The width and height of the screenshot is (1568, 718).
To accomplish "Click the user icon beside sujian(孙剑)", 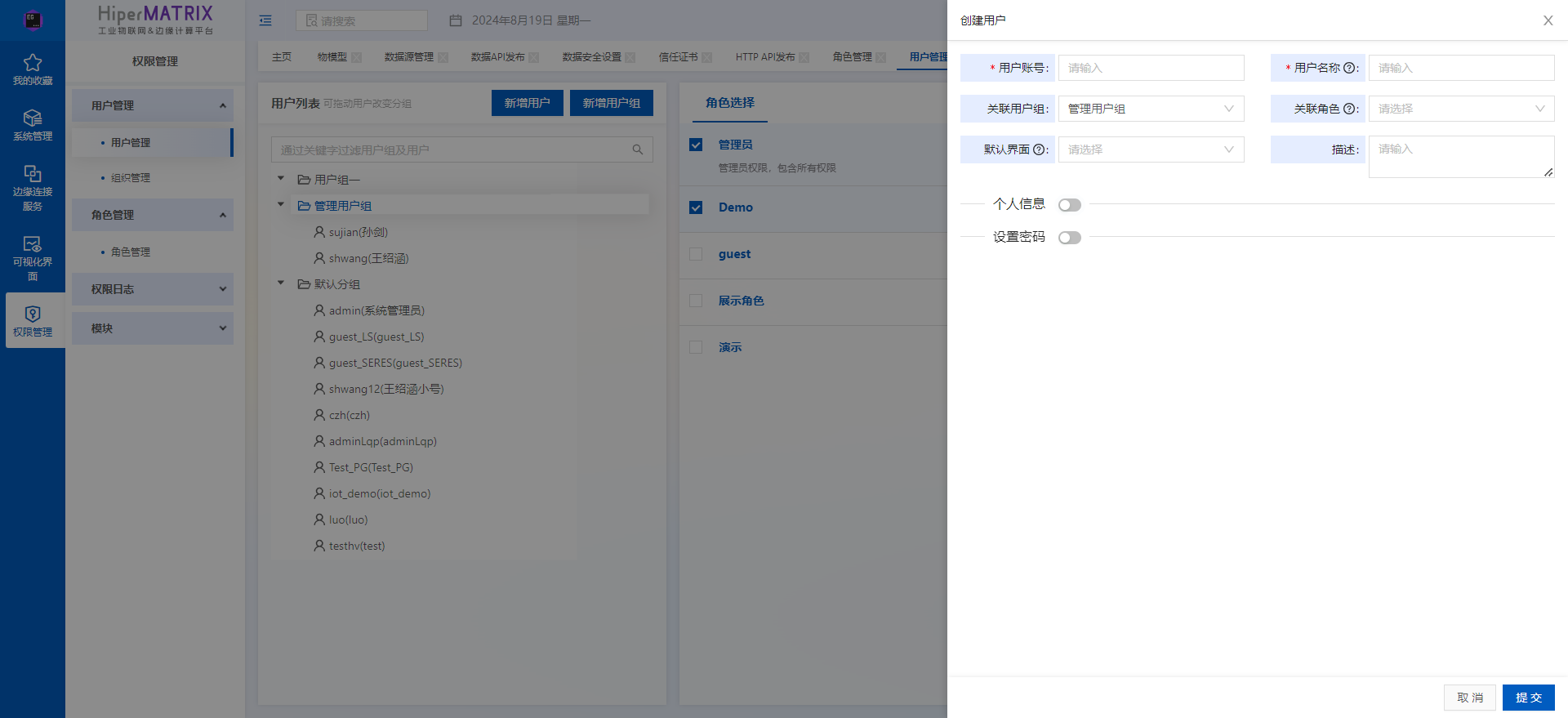I will coord(319,232).
